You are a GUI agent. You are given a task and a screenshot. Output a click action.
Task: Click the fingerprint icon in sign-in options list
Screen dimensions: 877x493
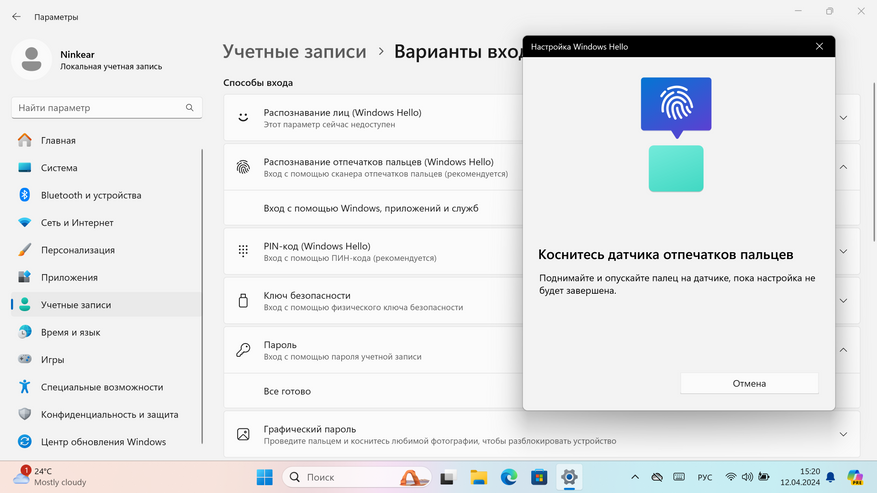243,167
